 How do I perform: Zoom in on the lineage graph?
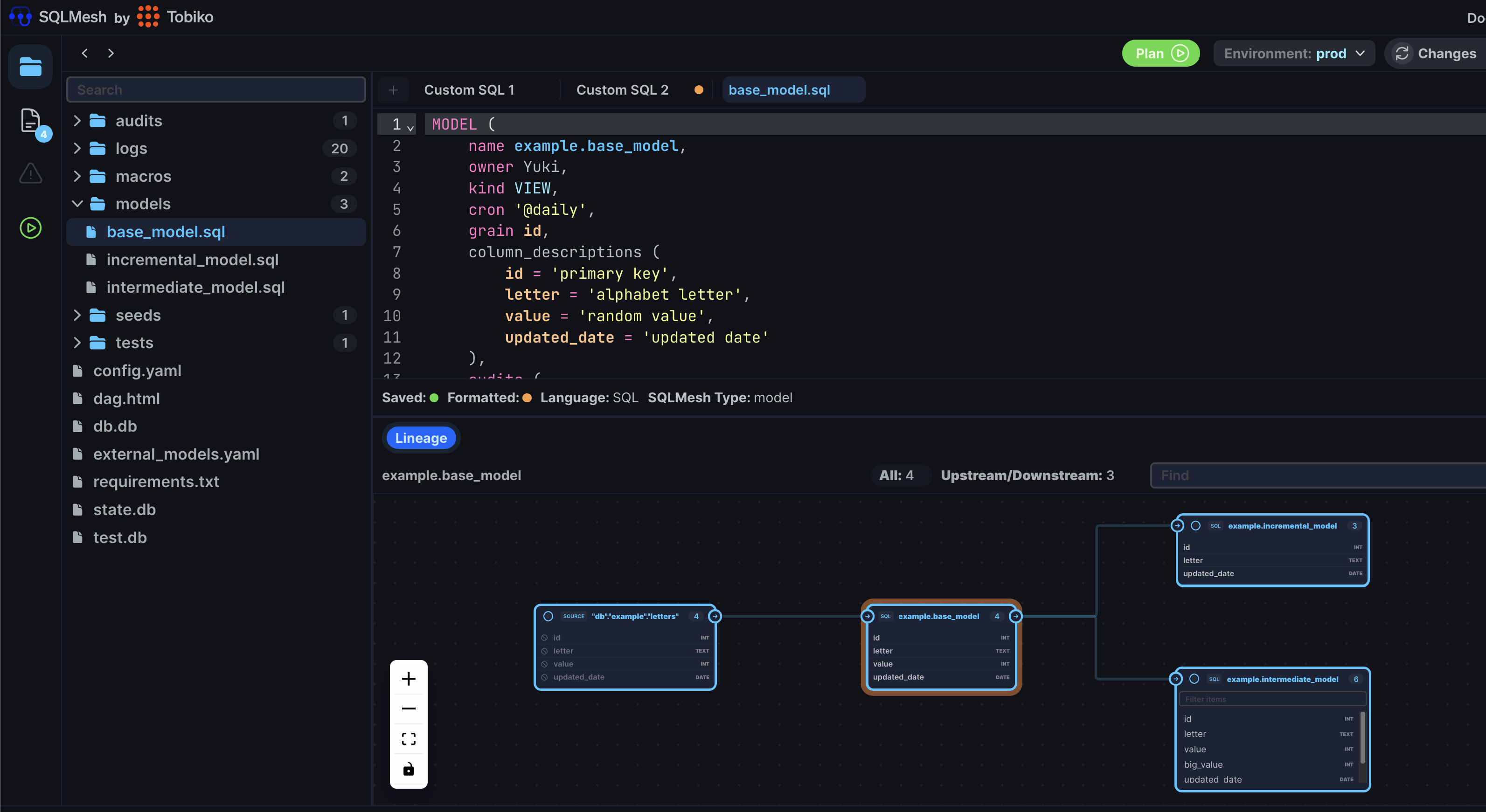pyautogui.click(x=409, y=678)
